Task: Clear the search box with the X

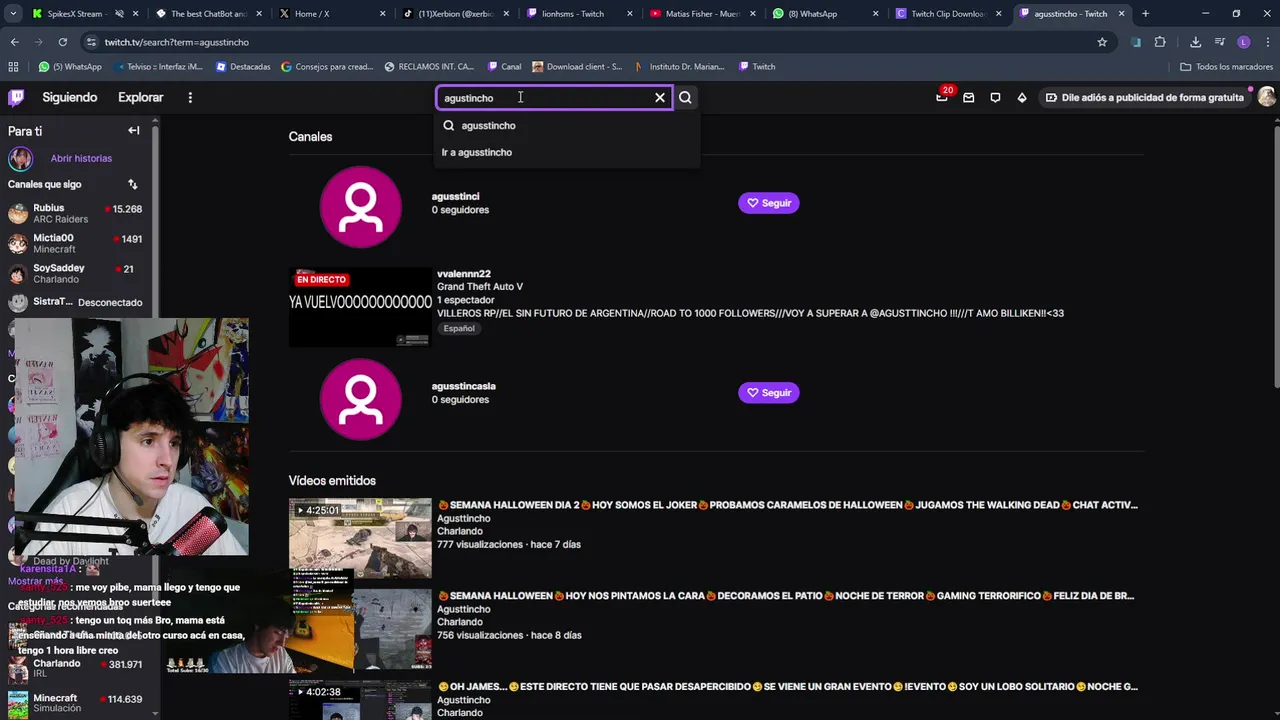Action: coord(660,97)
